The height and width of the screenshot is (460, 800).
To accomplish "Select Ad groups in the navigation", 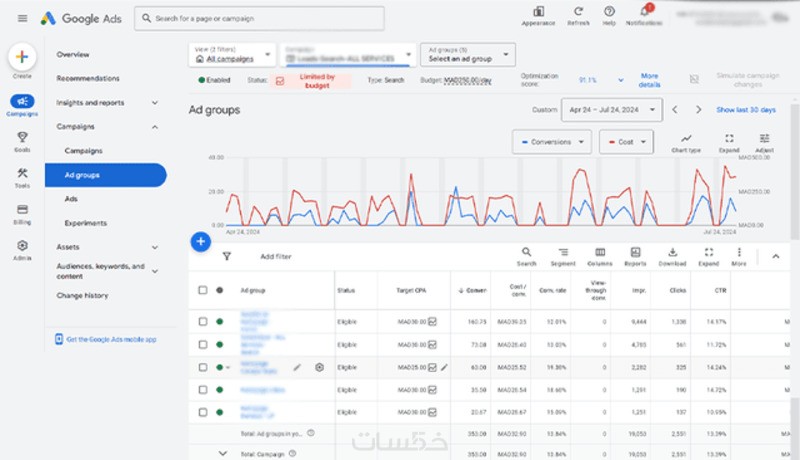I will 106,175.
